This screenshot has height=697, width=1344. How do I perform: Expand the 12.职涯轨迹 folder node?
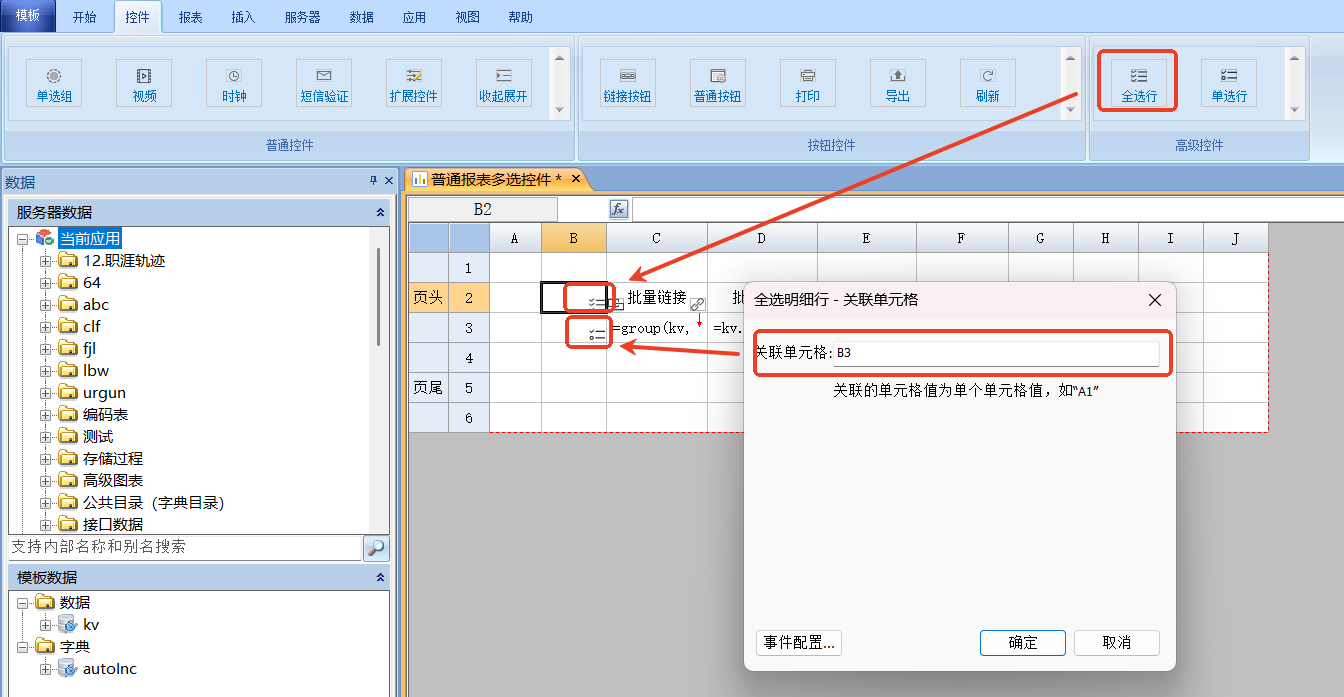[45, 261]
